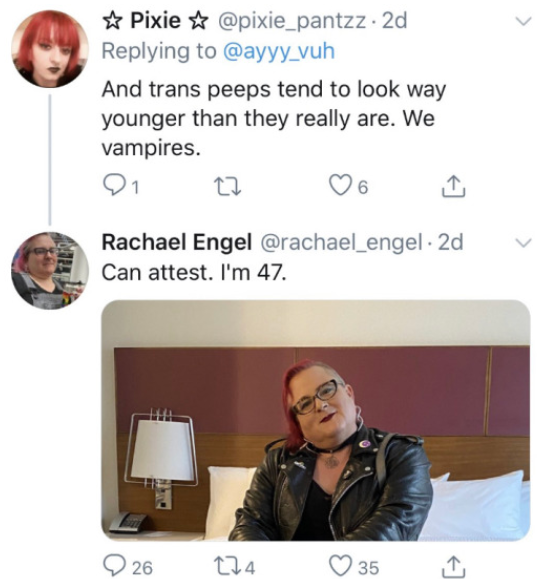This screenshot has width=539, height=579.
Task: Click the Rachael Engel display name
Action: [x=176, y=243]
